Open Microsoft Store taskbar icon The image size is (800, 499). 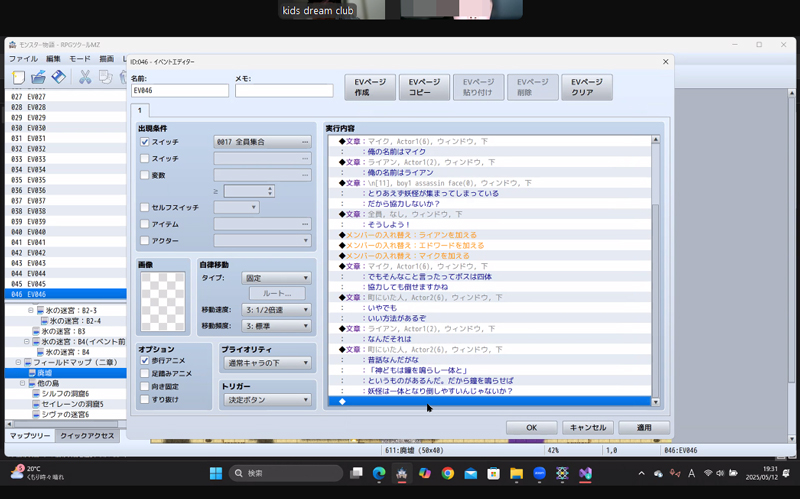pyautogui.click(x=493, y=473)
